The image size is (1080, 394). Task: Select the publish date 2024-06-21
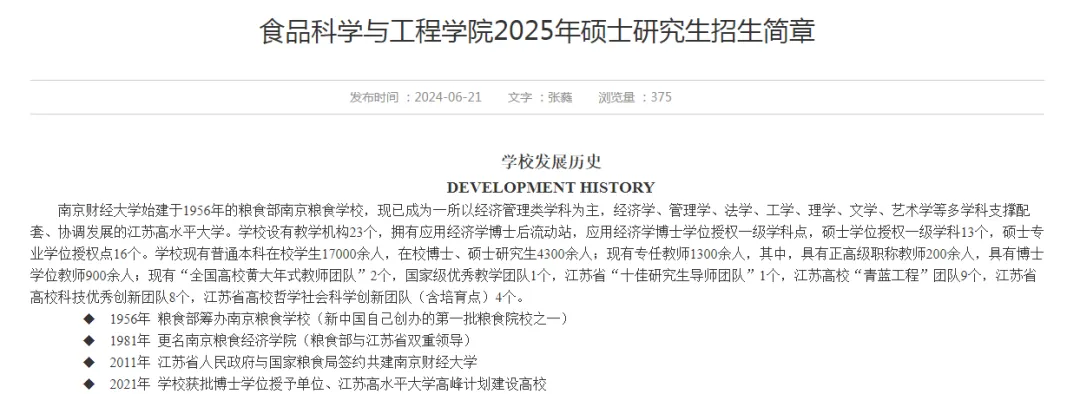448,97
